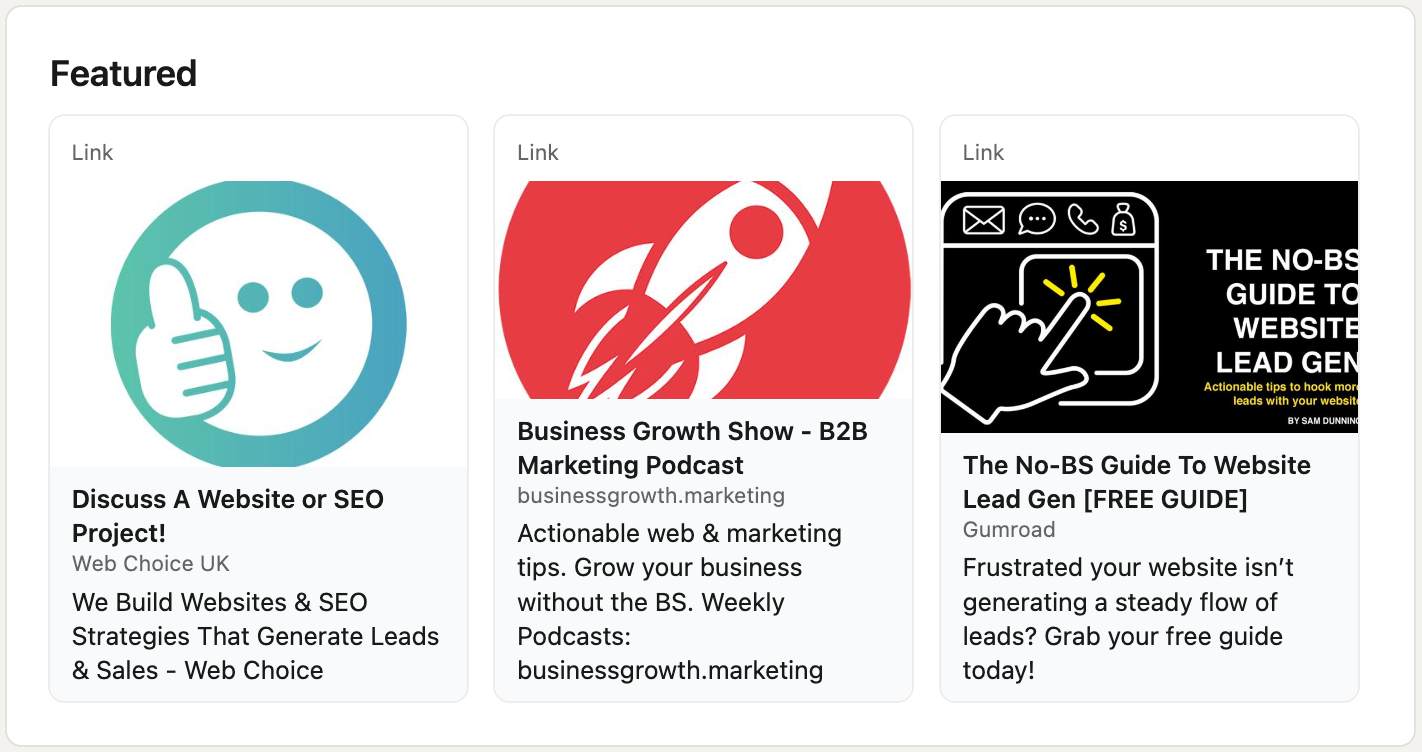
Task: Click the rocket thumbnail of the middle card
Action: coord(703,289)
